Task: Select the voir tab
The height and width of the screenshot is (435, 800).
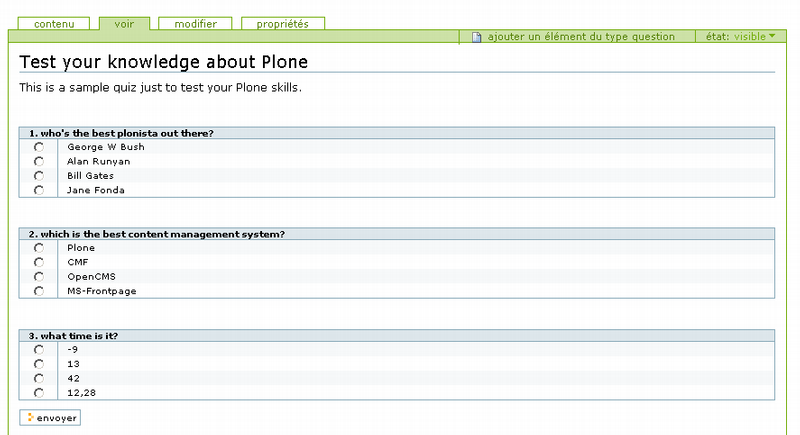Action: point(124,23)
